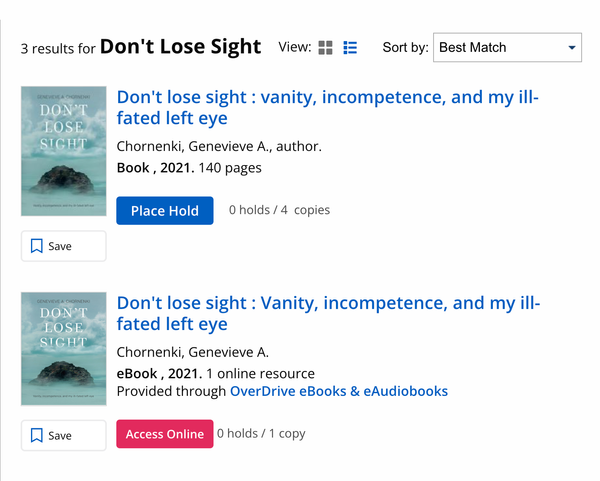Screen dimensions: 600x481
Task: Open OverDrive eBooks & eAudiobooks link
Action: [339, 391]
